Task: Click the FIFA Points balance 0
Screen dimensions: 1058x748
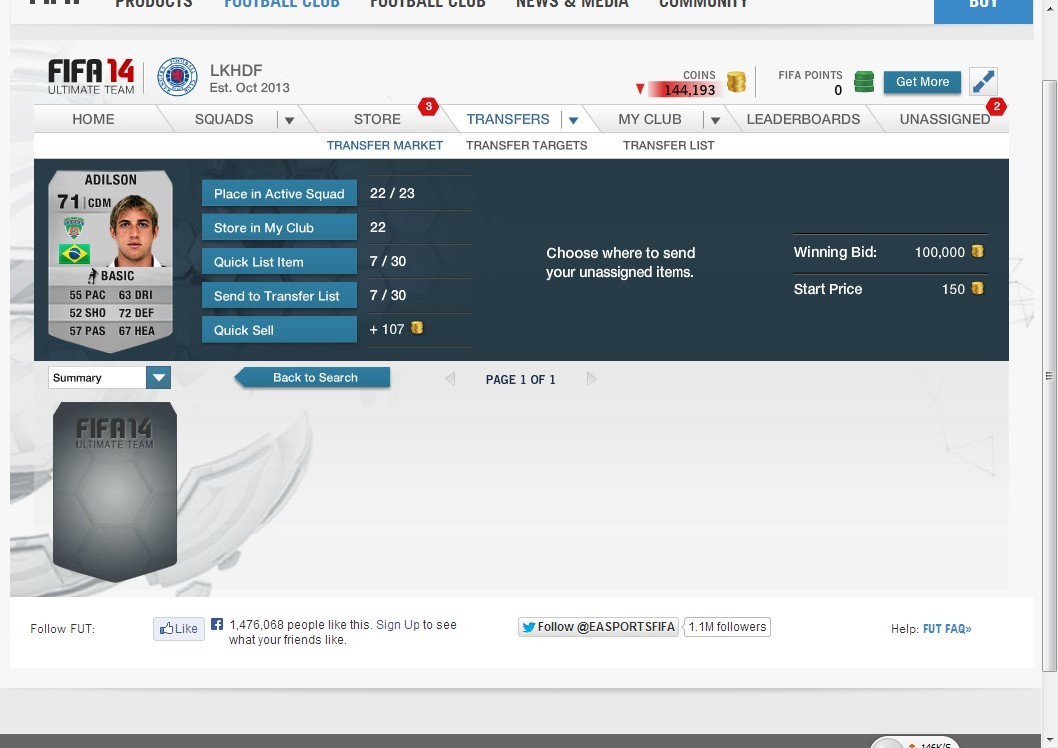Action: click(x=838, y=90)
